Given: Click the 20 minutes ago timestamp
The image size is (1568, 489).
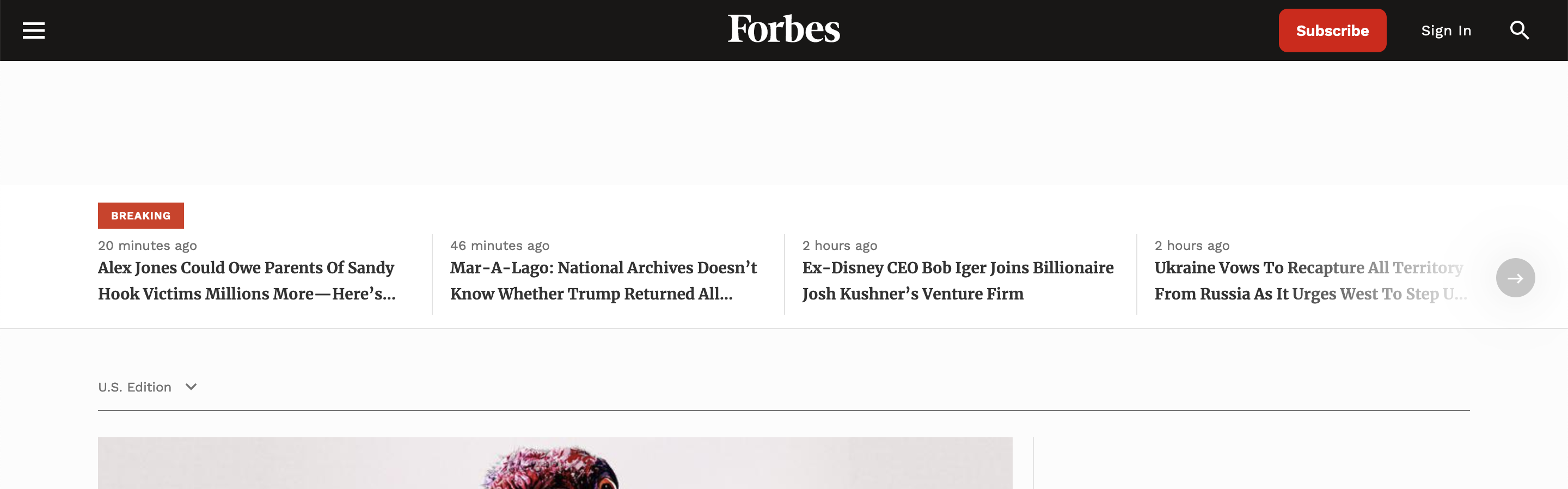Looking at the screenshot, I should (x=146, y=246).
